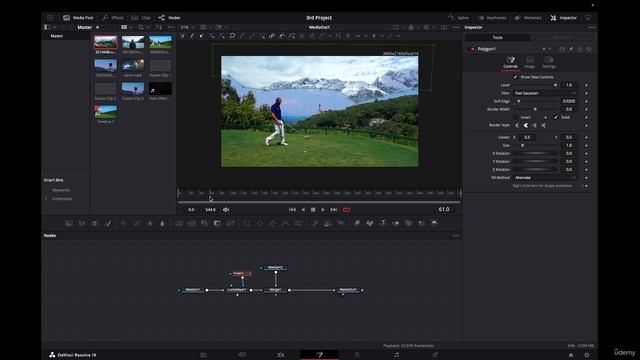The width and height of the screenshot is (640, 360).
Task: Add a pEmitter particle node
Action: click(315, 223)
